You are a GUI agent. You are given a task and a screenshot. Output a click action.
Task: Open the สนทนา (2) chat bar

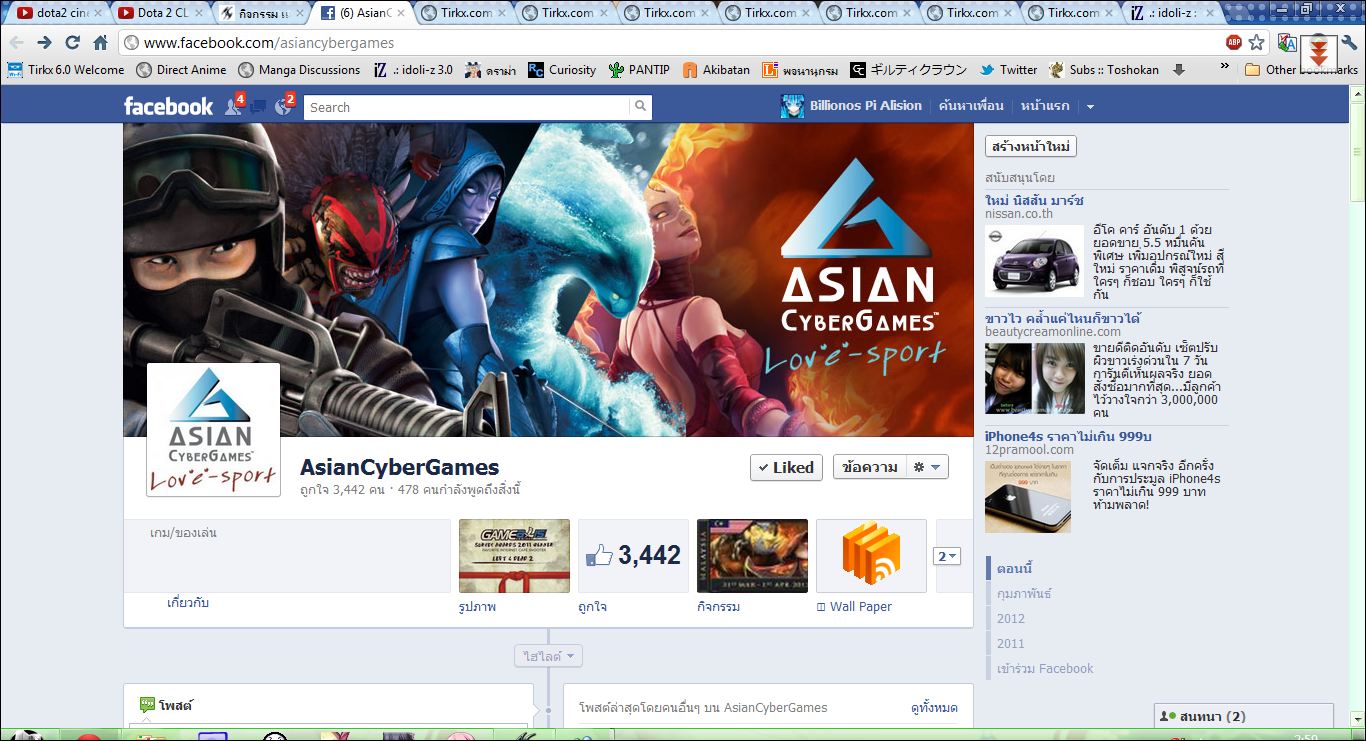[x=1244, y=716]
